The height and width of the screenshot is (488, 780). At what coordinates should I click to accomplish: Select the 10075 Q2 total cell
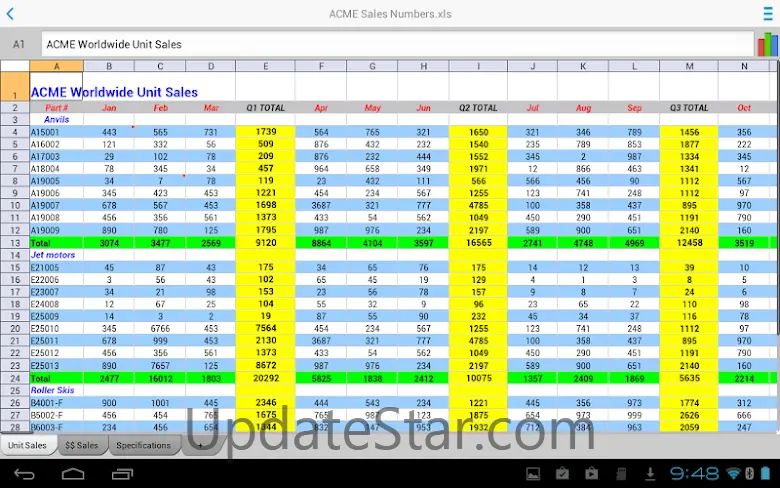point(478,378)
